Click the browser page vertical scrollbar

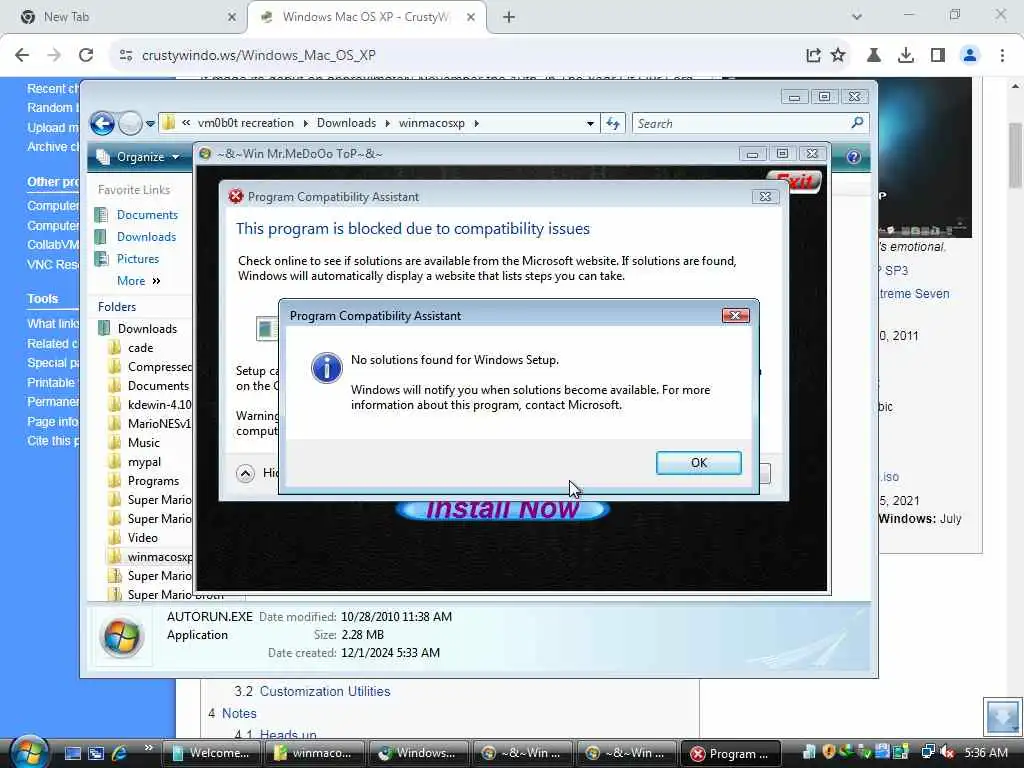coord(1016,155)
